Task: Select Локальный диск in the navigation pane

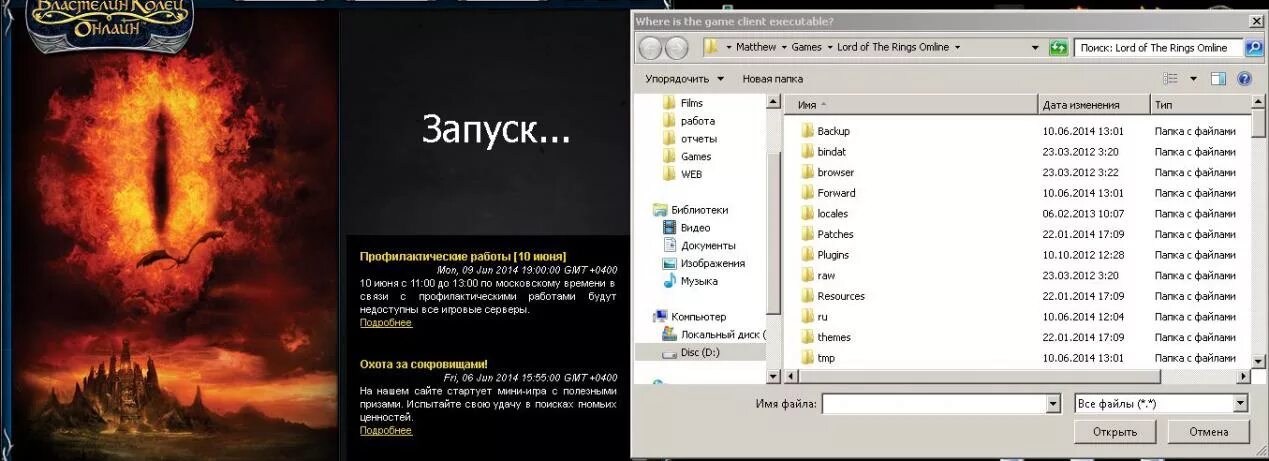Action: (714, 335)
